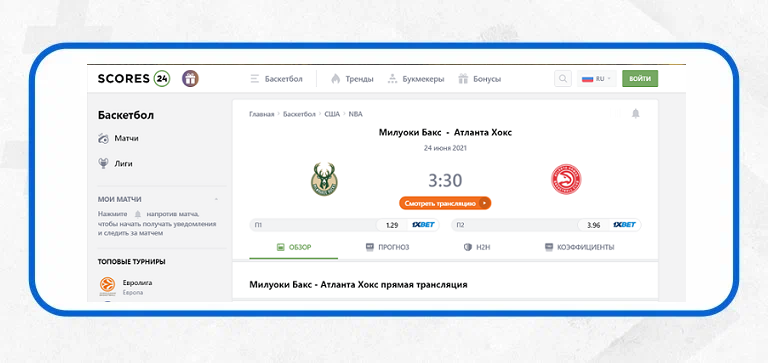Click the Войти login button
768x363 pixels.
pyautogui.click(x=640, y=78)
